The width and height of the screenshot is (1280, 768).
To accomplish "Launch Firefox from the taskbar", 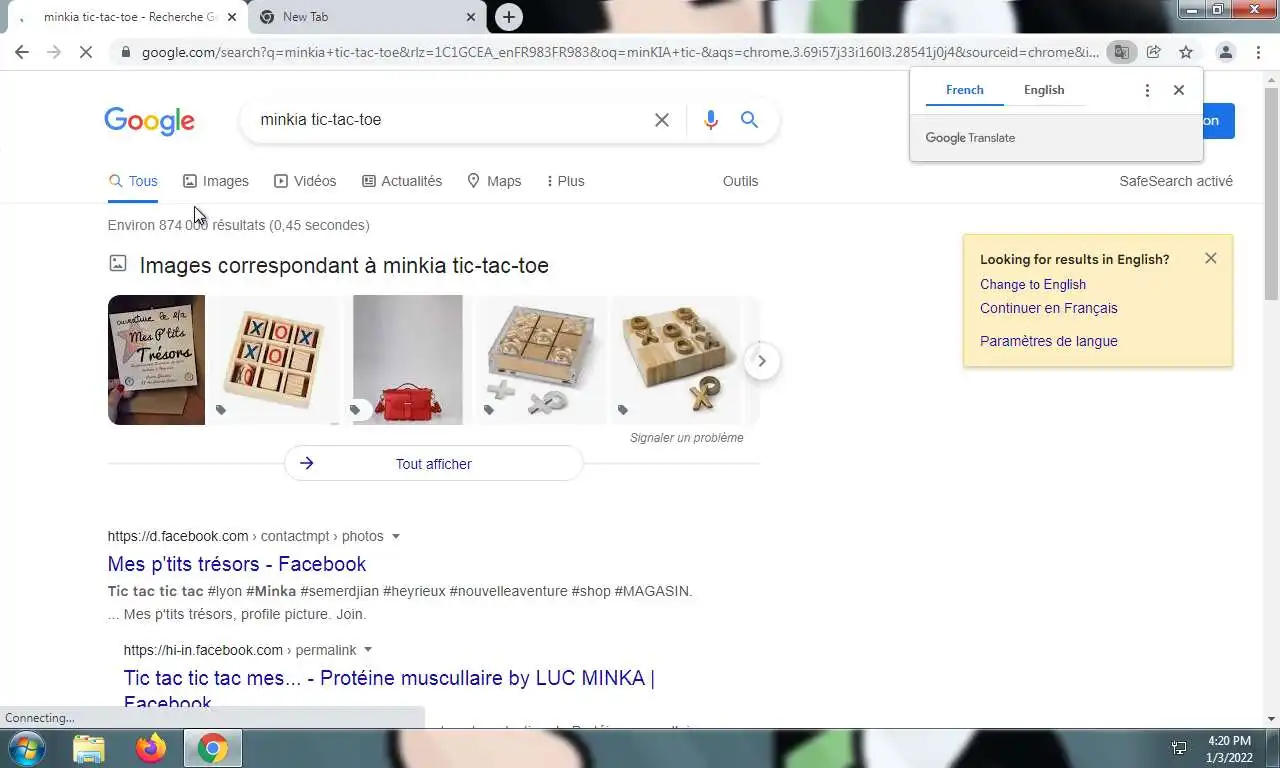I will 151,749.
